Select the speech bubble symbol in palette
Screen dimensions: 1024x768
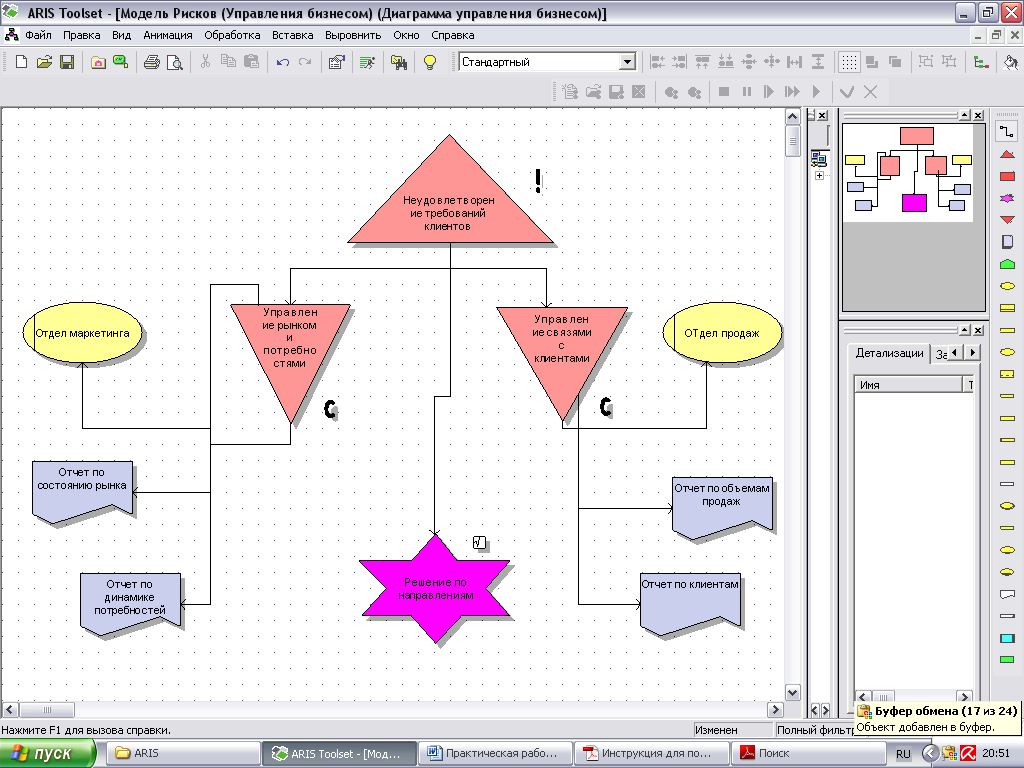point(1007,594)
